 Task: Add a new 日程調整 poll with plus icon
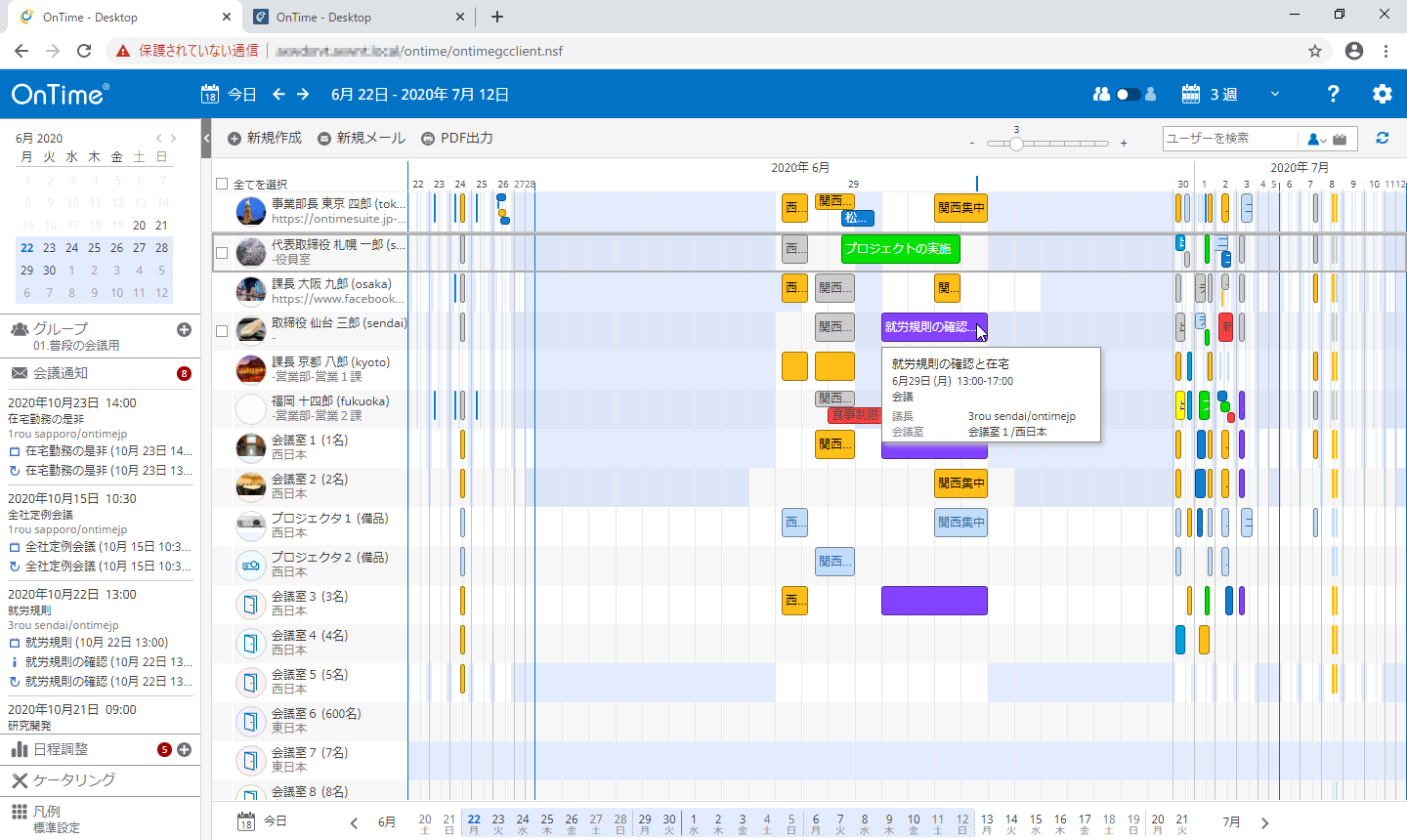click(184, 749)
